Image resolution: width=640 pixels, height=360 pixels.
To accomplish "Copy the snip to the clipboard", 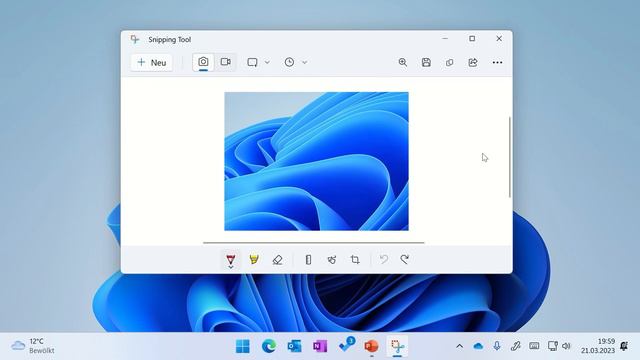I will (x=449, y=62).
